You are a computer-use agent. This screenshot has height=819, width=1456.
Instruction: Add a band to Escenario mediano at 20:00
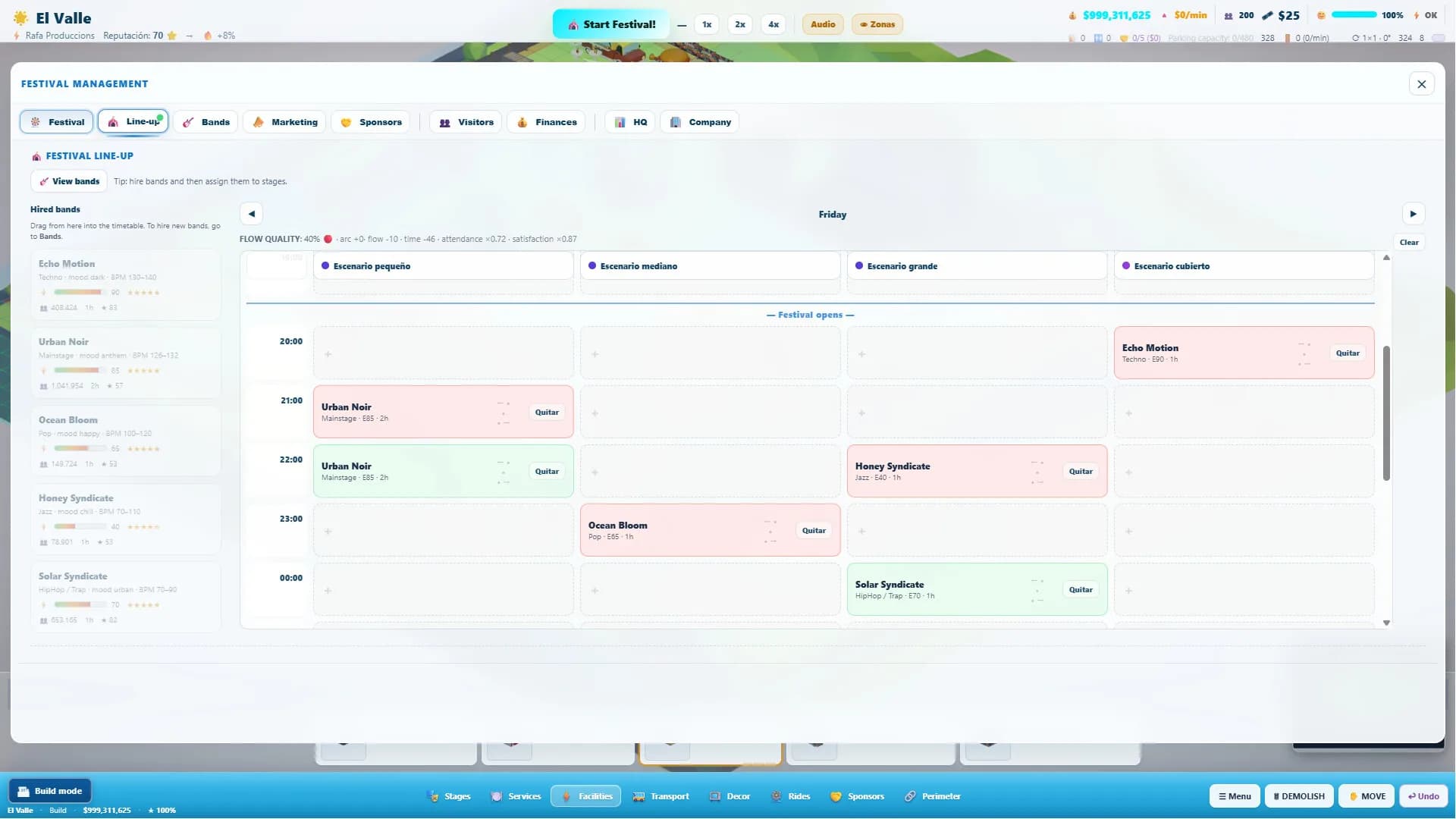[x=710, y=353]
